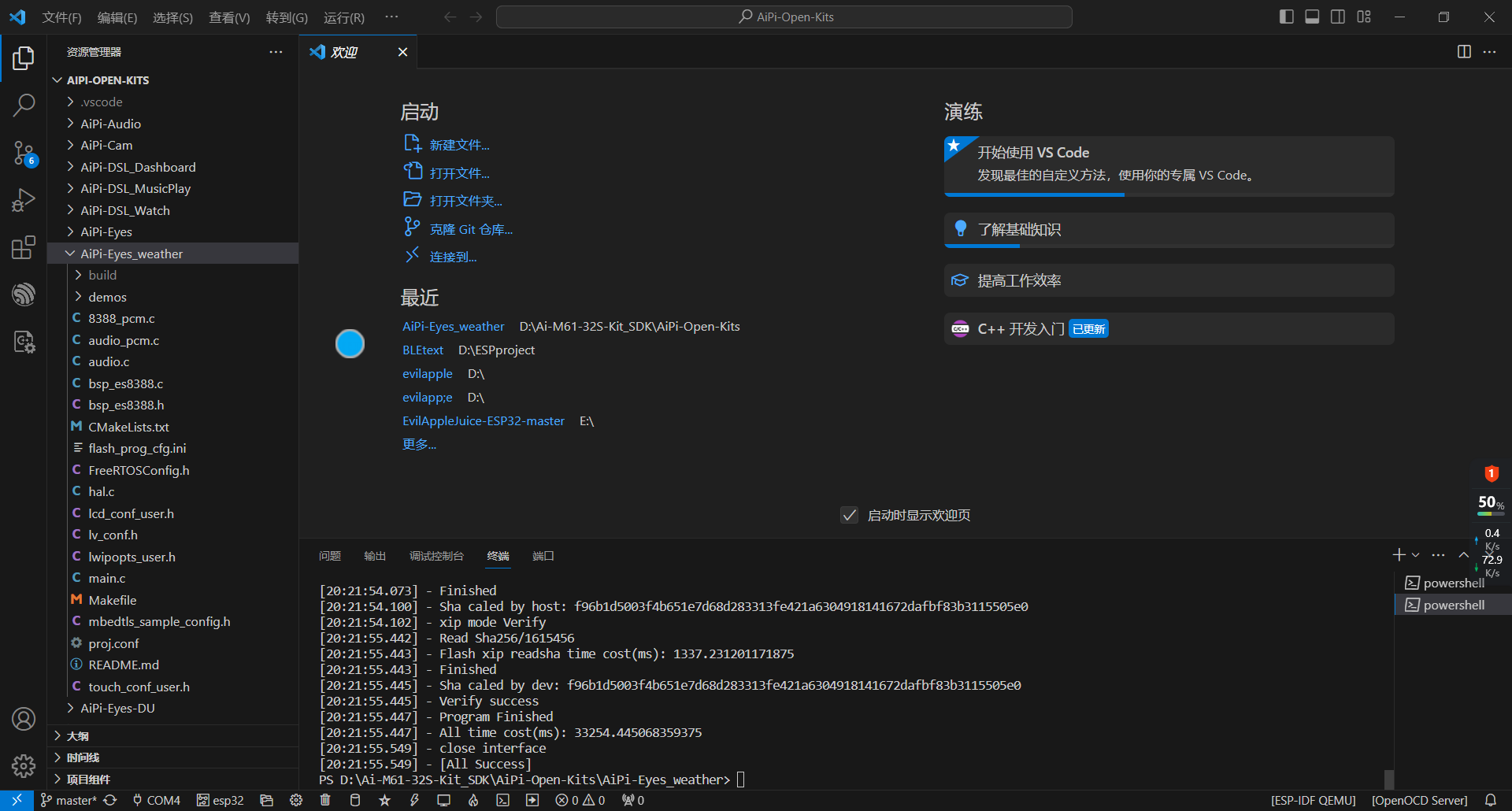Click the build project cylinder icon
Viewport: 1512px width, 811px height.
pos(355,800)
